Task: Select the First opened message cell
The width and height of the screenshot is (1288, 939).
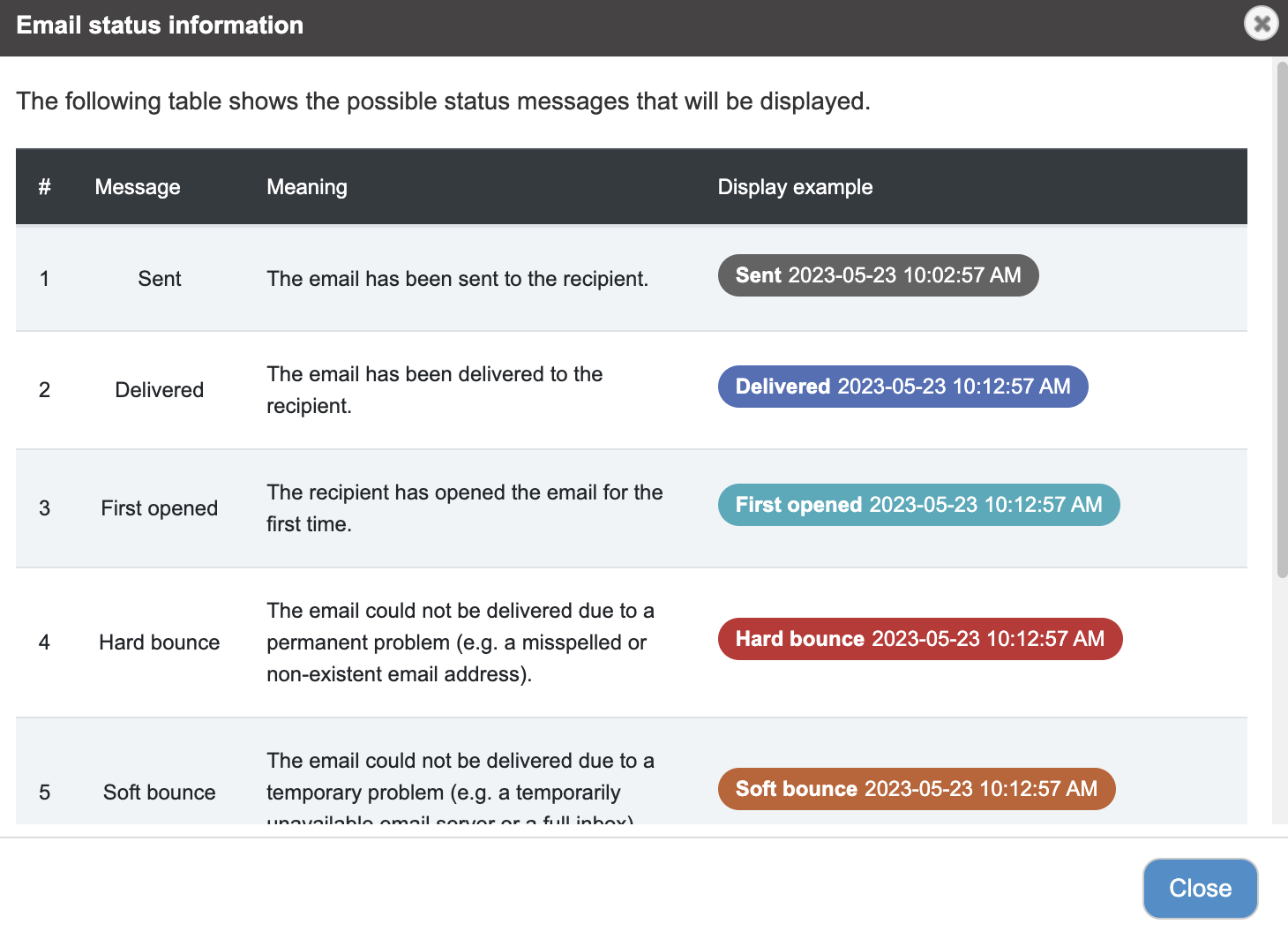Action: 160,508
